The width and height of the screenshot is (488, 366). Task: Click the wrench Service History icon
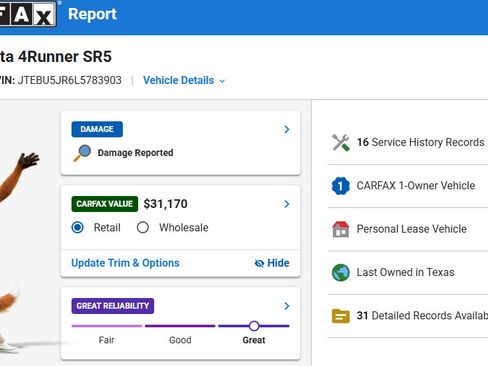pos(341,143)
